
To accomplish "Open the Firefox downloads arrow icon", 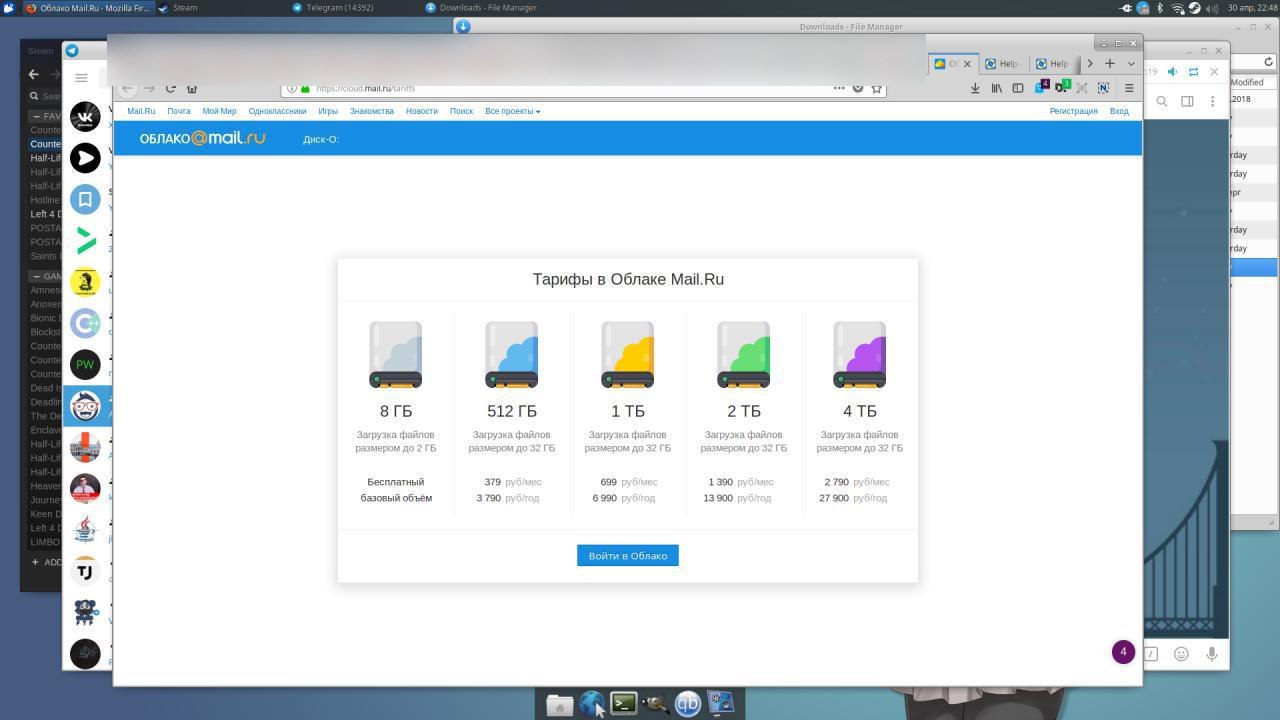I will [975, 88].
